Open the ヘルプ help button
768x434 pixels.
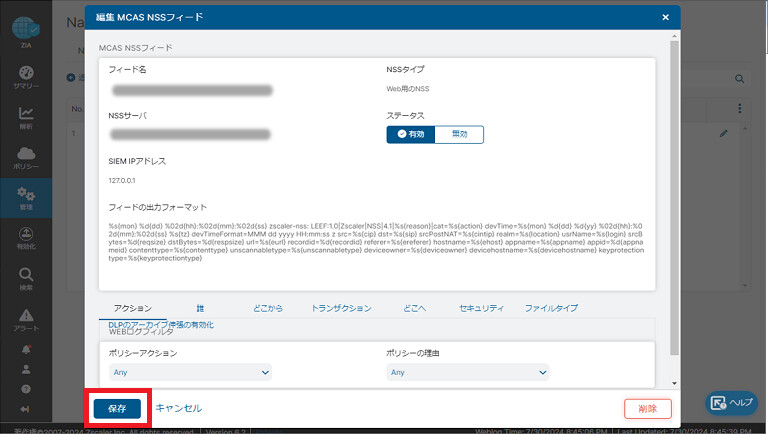click(731, 403)
